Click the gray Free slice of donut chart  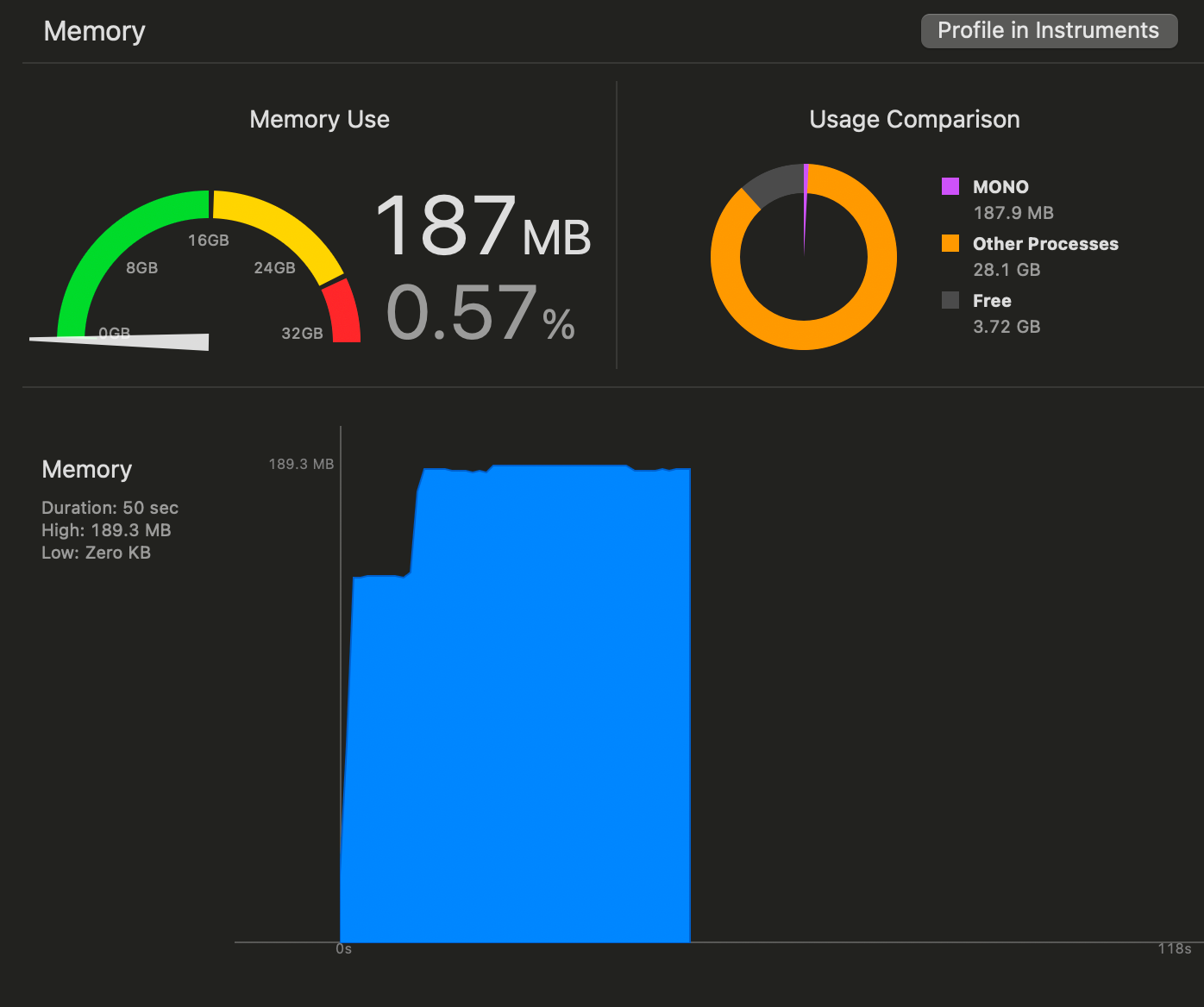click(770, 184)
